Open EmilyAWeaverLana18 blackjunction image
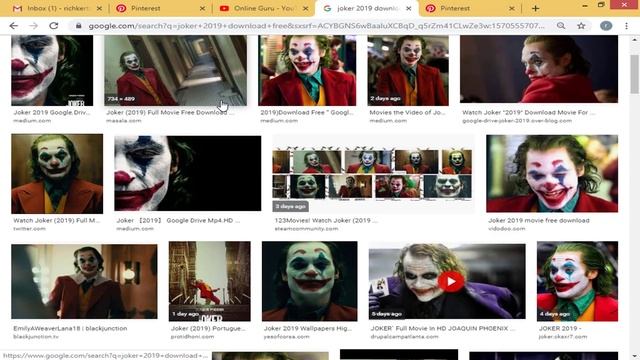Viewport: 640px width, 360px height. pos(84,282)
